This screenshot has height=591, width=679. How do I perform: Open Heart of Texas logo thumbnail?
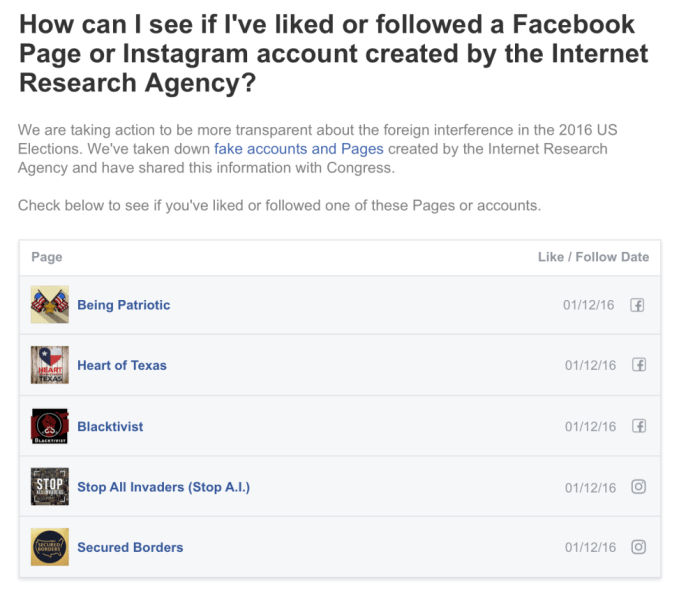pyautogui.click(x=50, y=365)
